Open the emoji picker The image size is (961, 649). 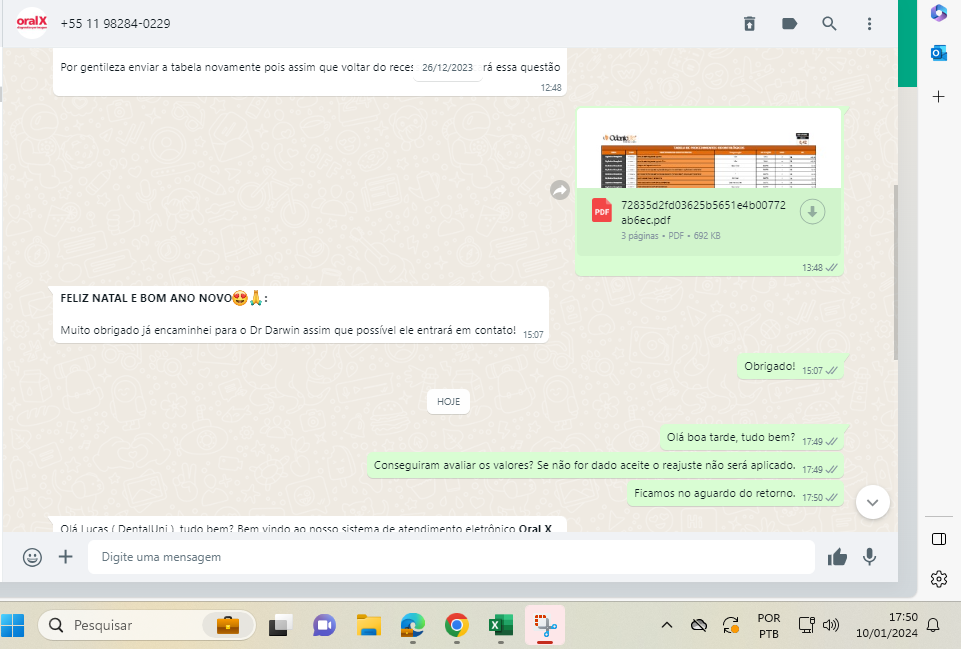tap(32, 557)
